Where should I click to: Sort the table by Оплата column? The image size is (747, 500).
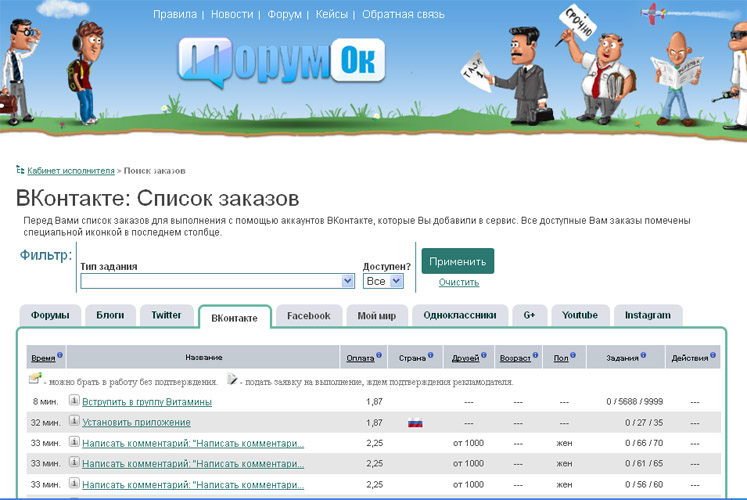pyautogui.click(x=360, y=359)
